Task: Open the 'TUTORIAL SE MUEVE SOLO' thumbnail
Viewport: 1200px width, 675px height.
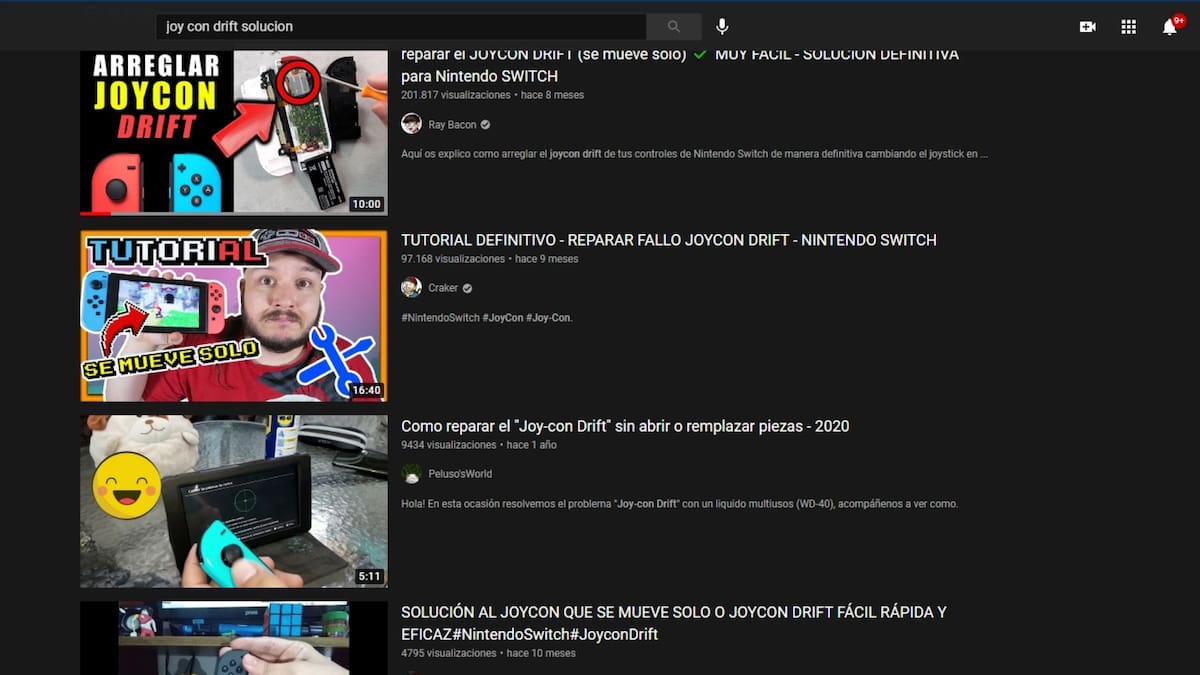Action: 234,316
